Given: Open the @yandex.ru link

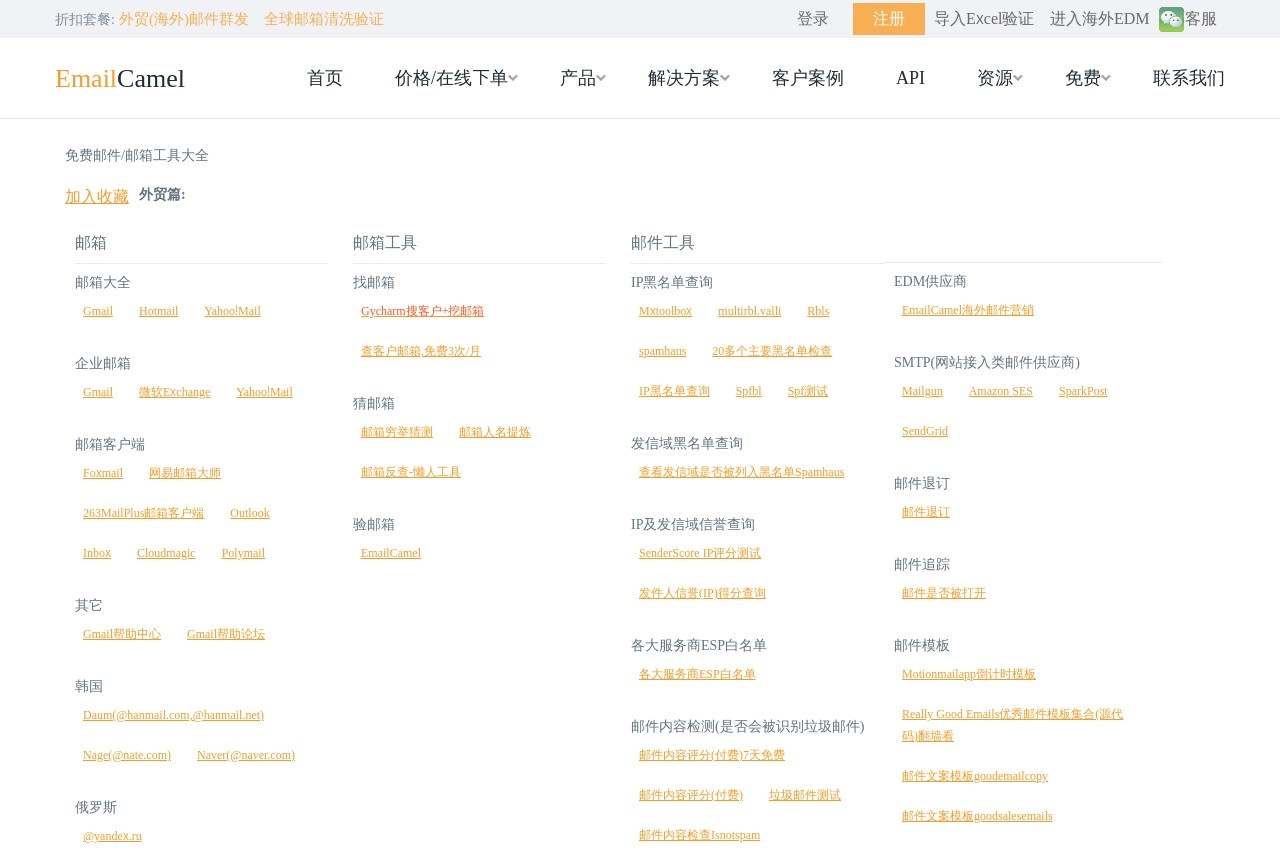Looking at the screenshot, I should tap(113, 836).
